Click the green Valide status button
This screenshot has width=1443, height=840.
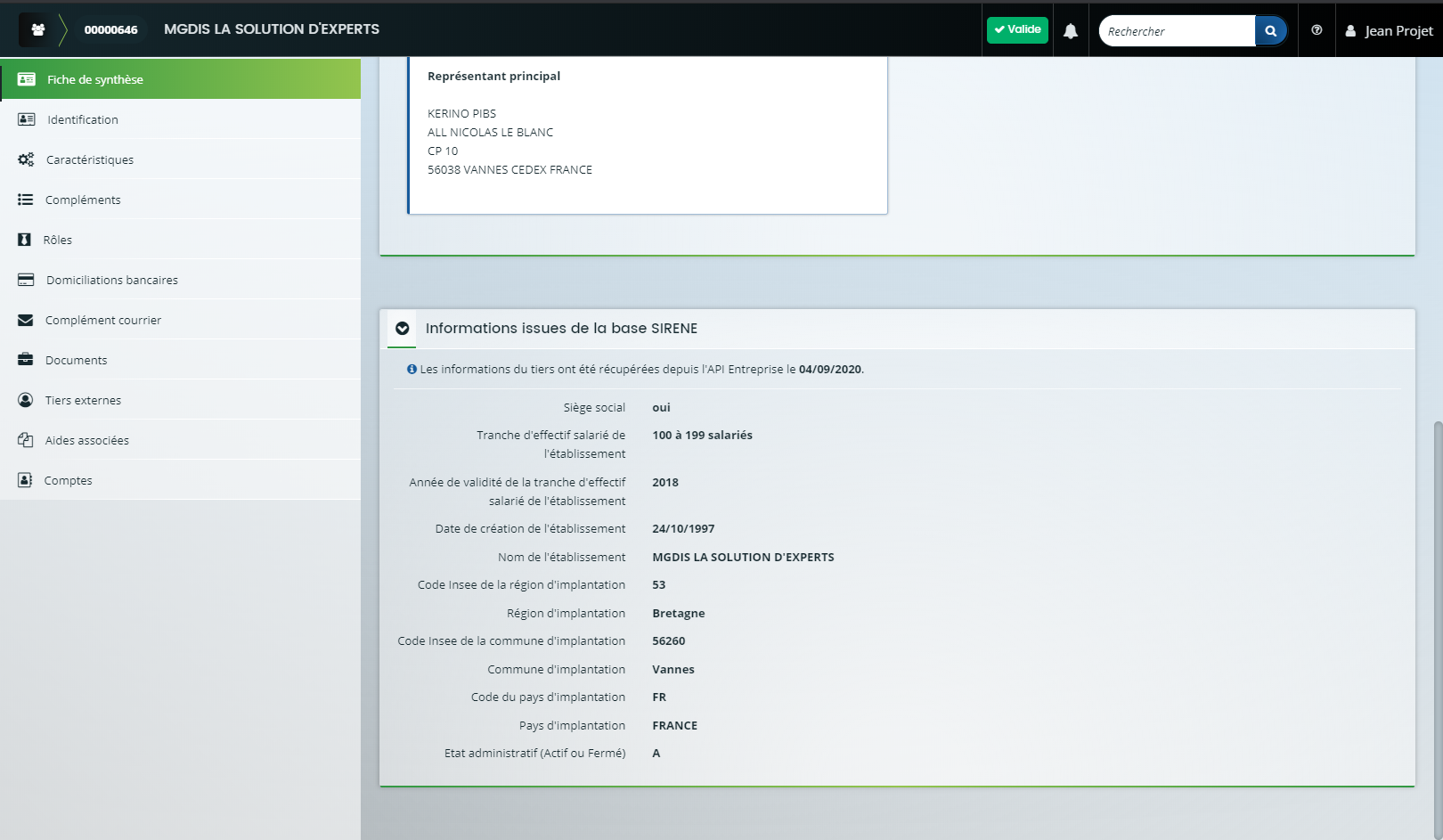click(x=1017, y=29)
